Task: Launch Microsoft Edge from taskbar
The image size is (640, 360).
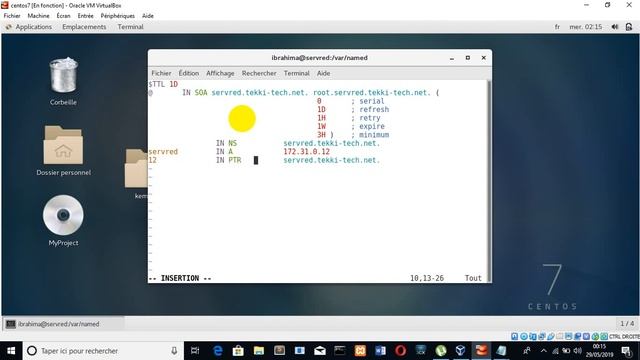Action: pyautogui.click(x=218, y=351)
